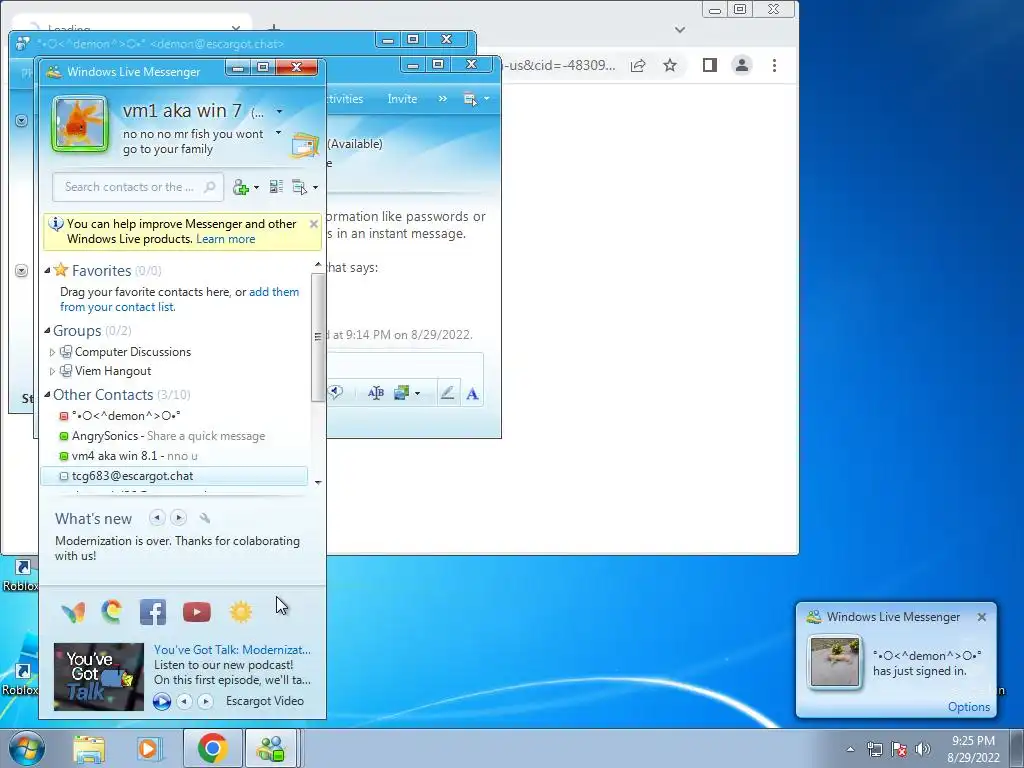Click the chat window Show menu icon
Viewport: 1024px width, 768px height.
click(x=470, y=99)
